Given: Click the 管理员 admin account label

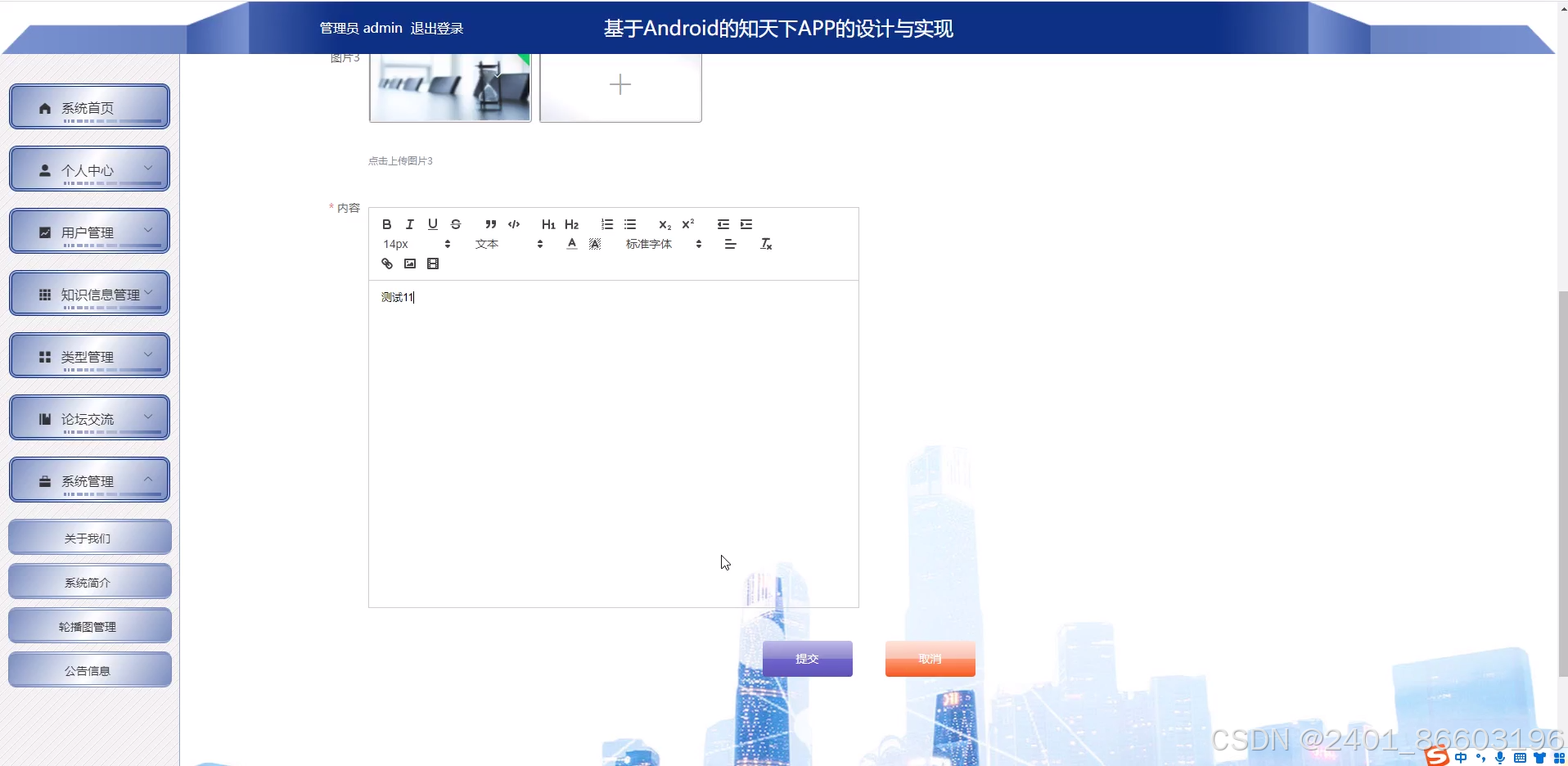Looking at the screenshot, I should (x=361, y=29).
